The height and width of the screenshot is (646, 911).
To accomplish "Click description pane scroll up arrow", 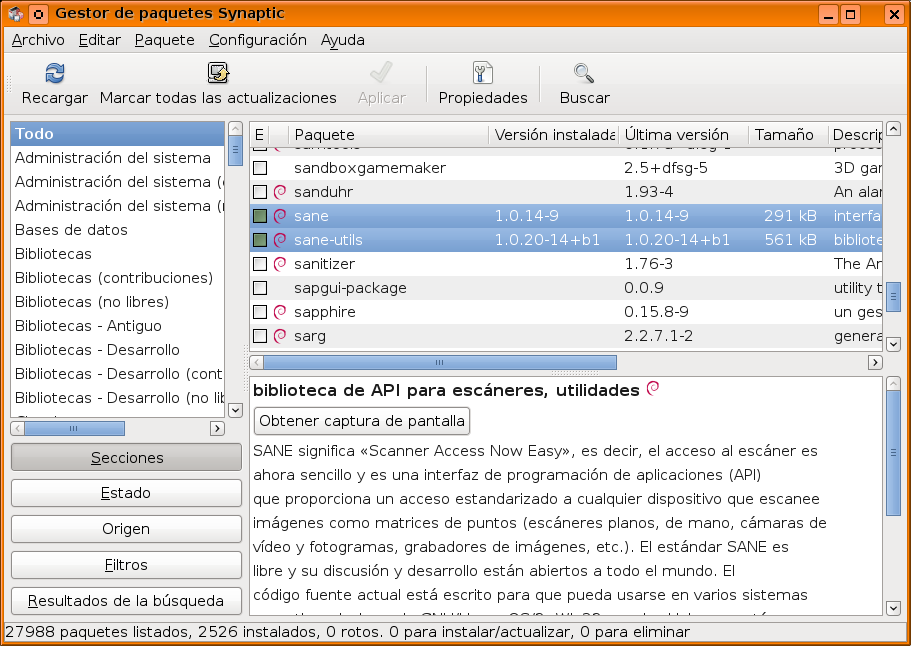I will (x=894, y=383).
